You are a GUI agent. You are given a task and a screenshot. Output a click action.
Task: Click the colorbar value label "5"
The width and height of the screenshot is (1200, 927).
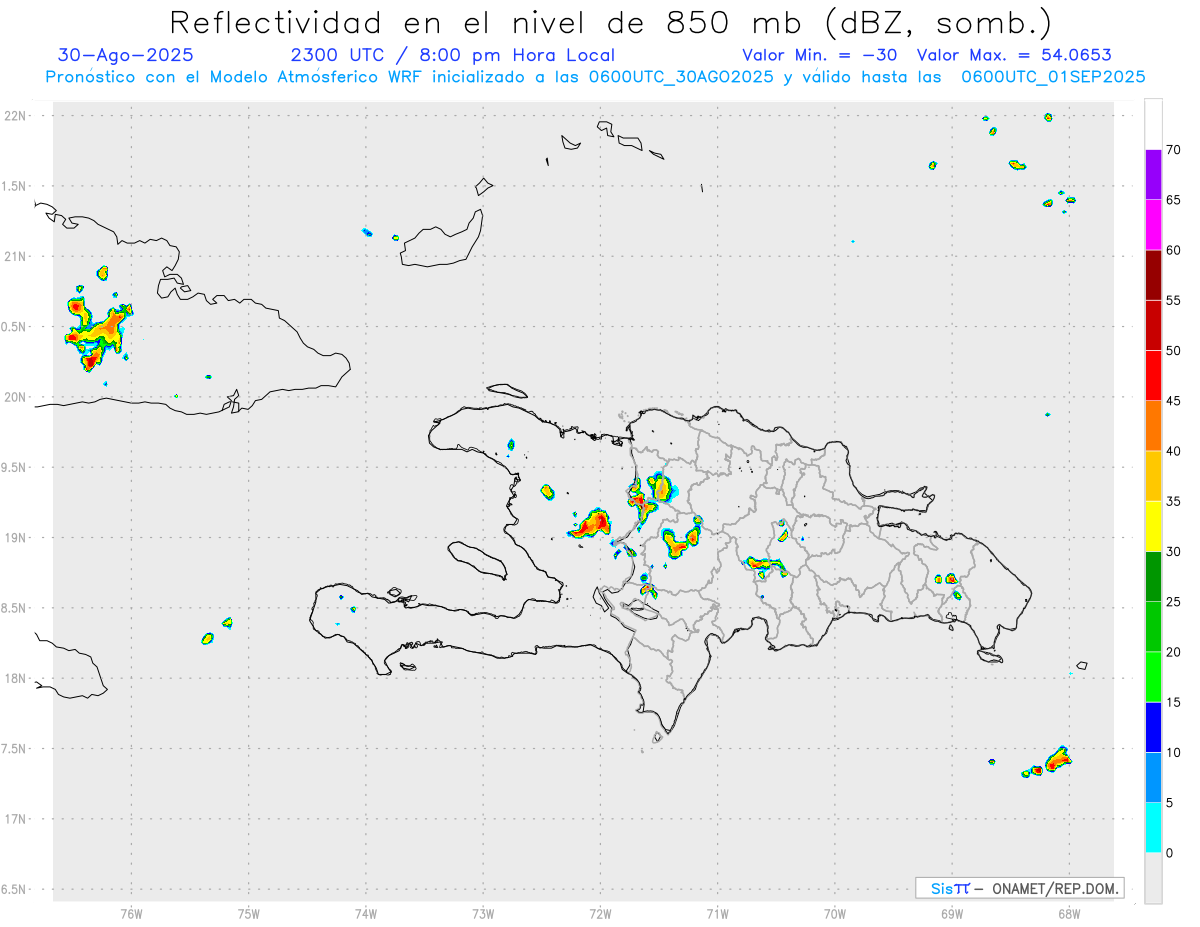1169,803
